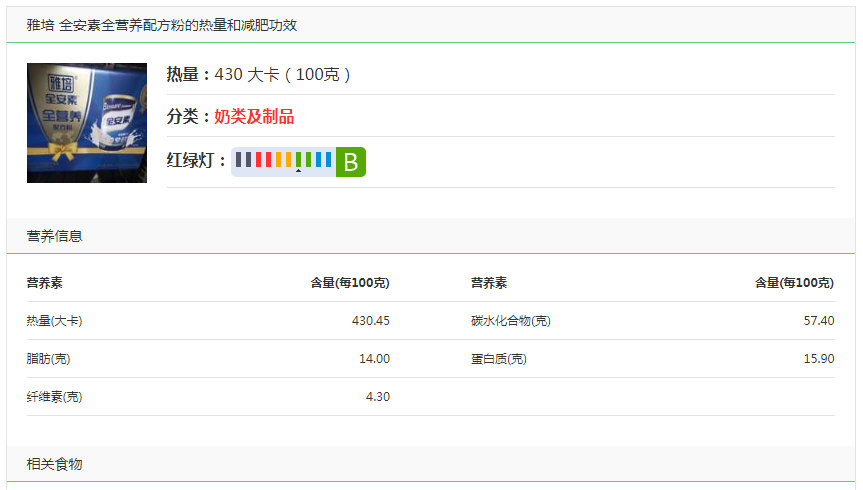Click the 纤维素(克) nutrient row label

tap(54, 397)
